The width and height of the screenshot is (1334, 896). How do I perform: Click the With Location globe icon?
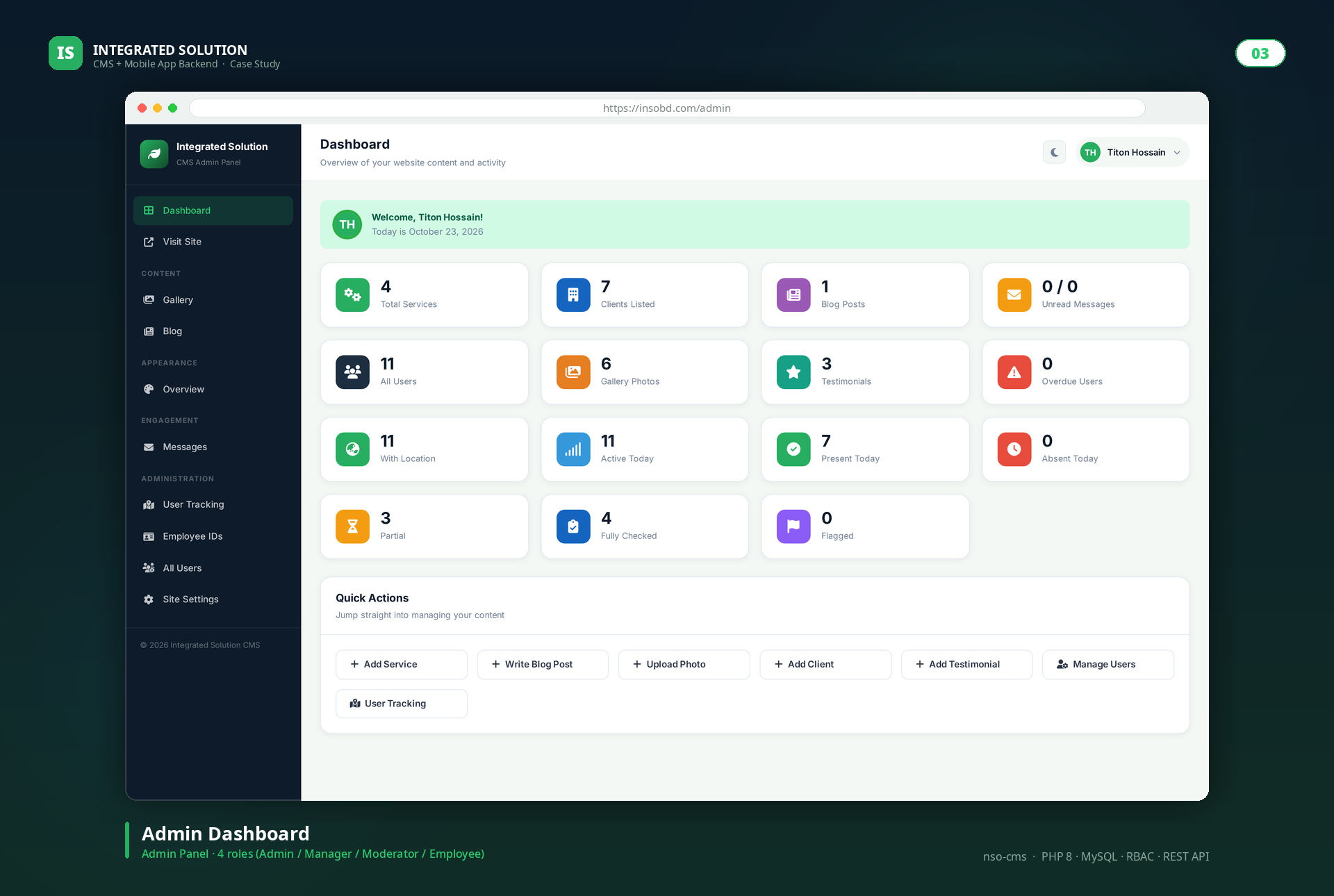(352, 449)
